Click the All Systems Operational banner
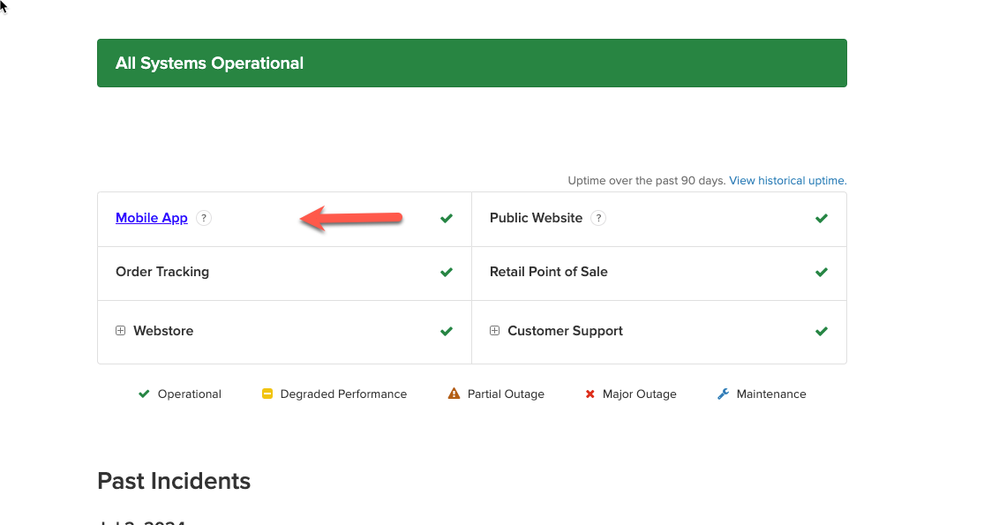This screenshot has width=999, height=525. pos(472,63)
